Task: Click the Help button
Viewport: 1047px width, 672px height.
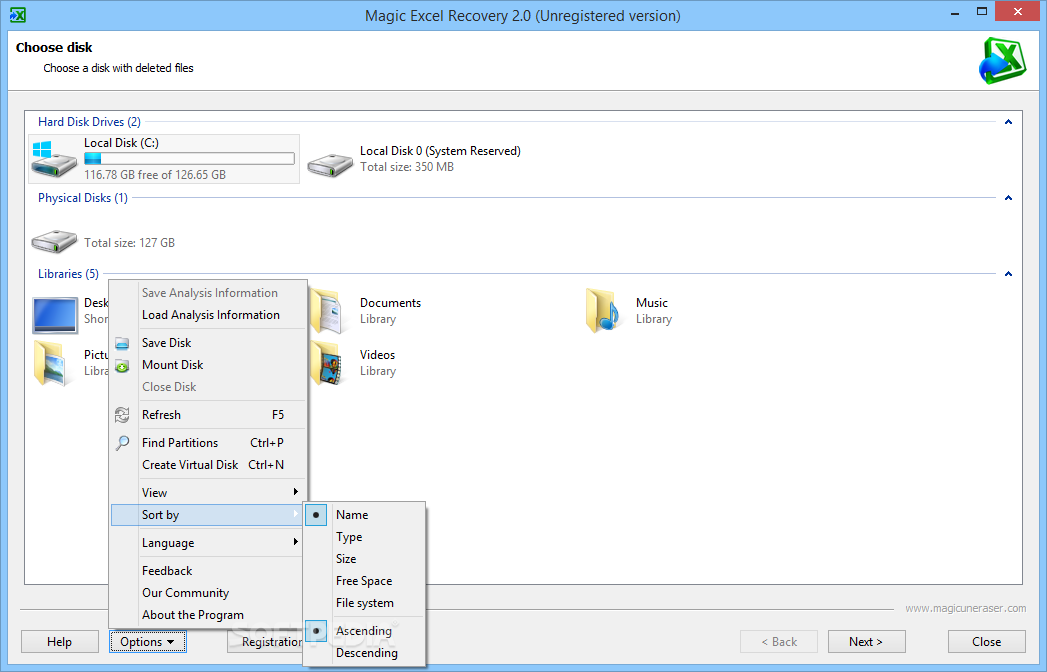Action: [59, 642]
